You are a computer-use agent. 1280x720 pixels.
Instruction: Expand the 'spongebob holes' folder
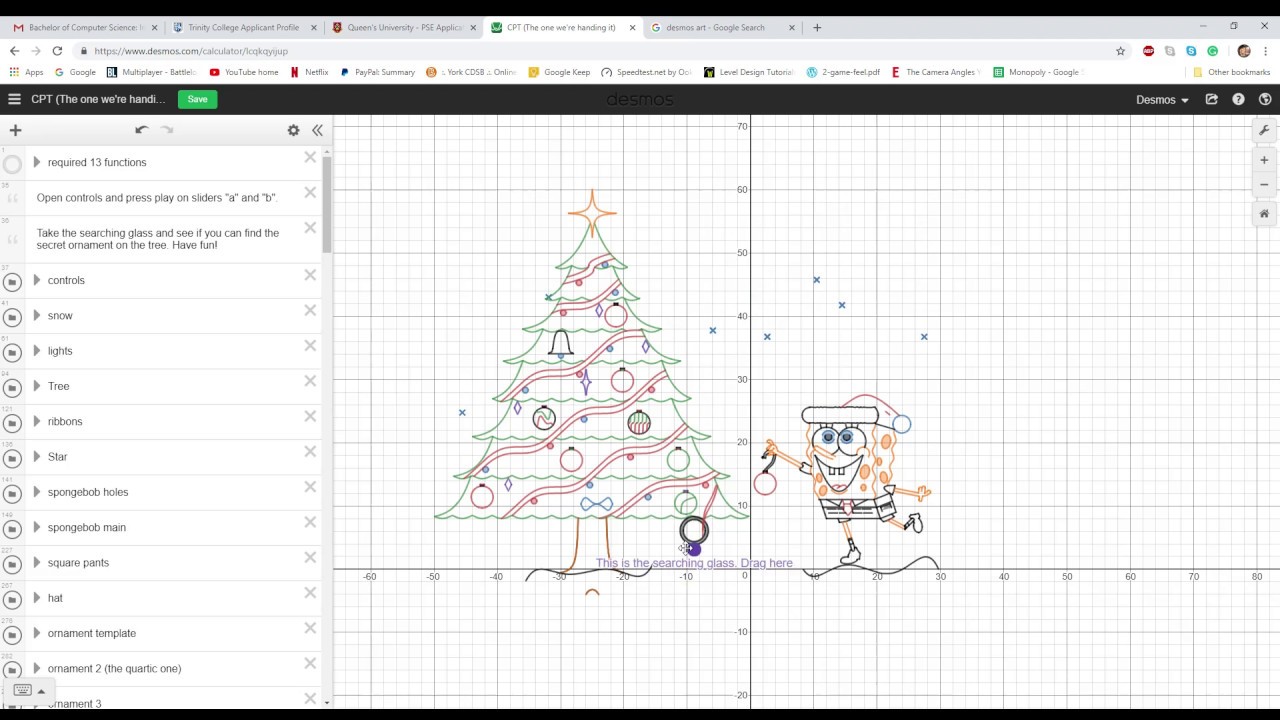pyautogui.click(x=37, y=492)
